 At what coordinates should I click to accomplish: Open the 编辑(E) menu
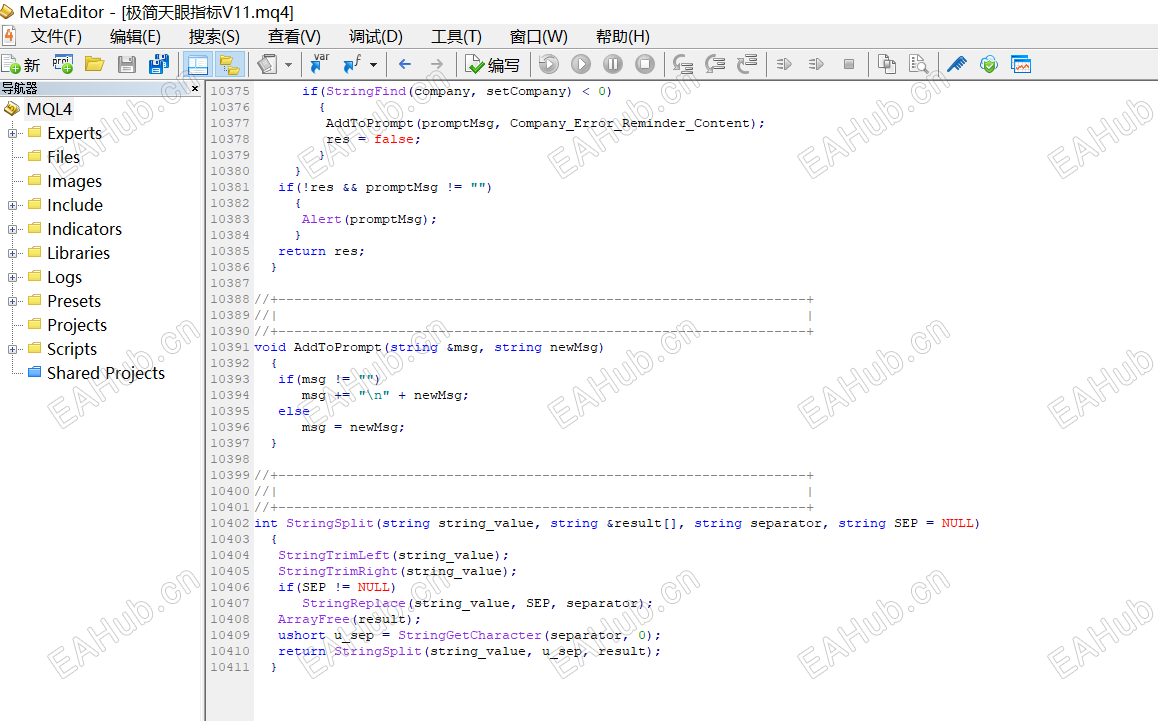tap(135, 36)
